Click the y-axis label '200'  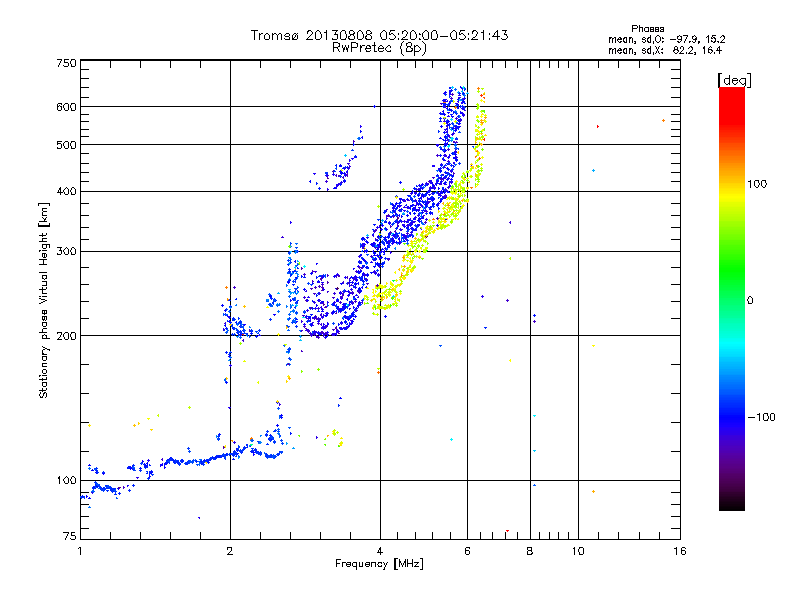point(66,336)
